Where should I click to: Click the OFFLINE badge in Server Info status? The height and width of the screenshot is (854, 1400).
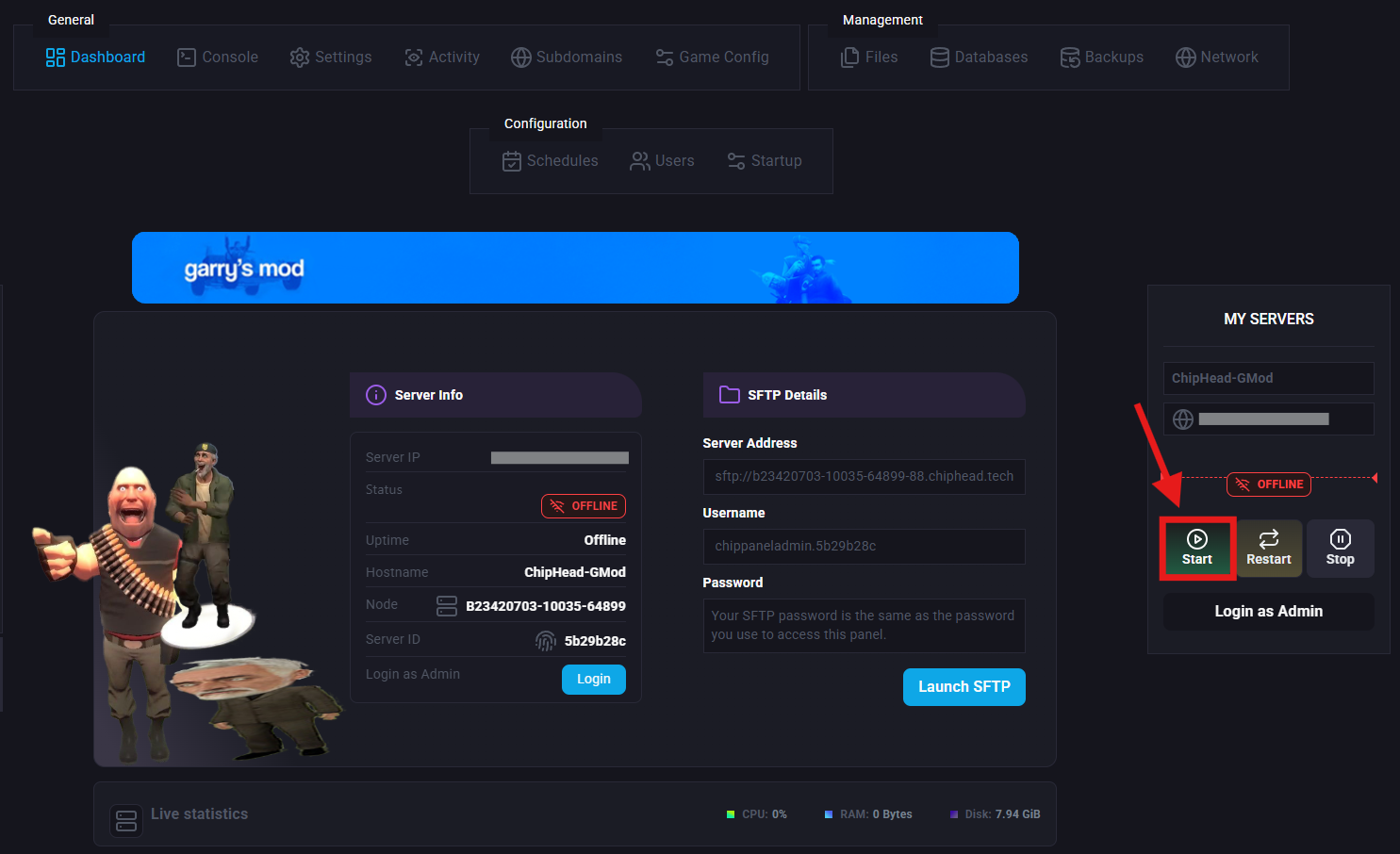click(584, 506)
